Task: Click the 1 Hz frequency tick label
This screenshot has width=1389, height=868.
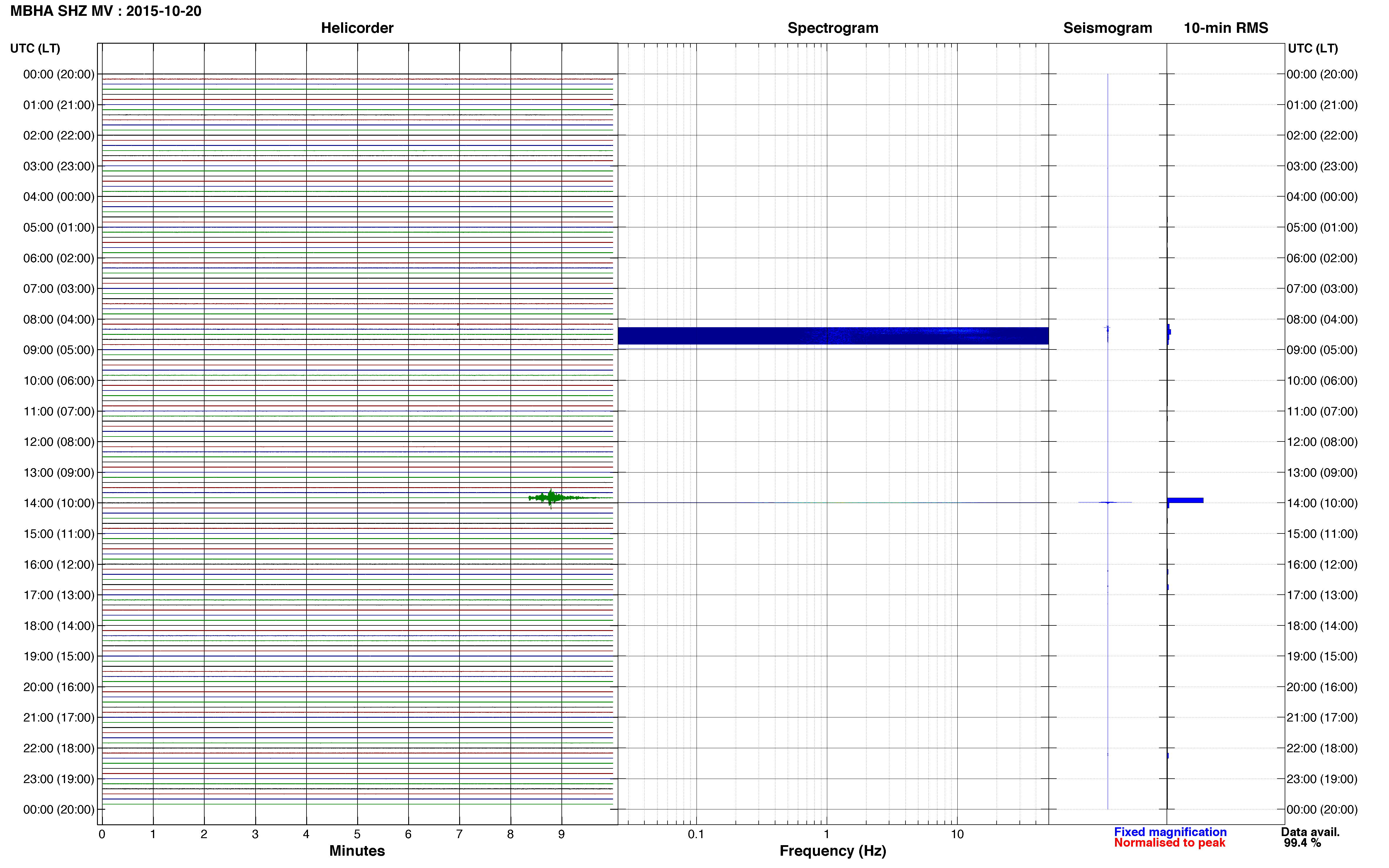Action: click(826, 834)
